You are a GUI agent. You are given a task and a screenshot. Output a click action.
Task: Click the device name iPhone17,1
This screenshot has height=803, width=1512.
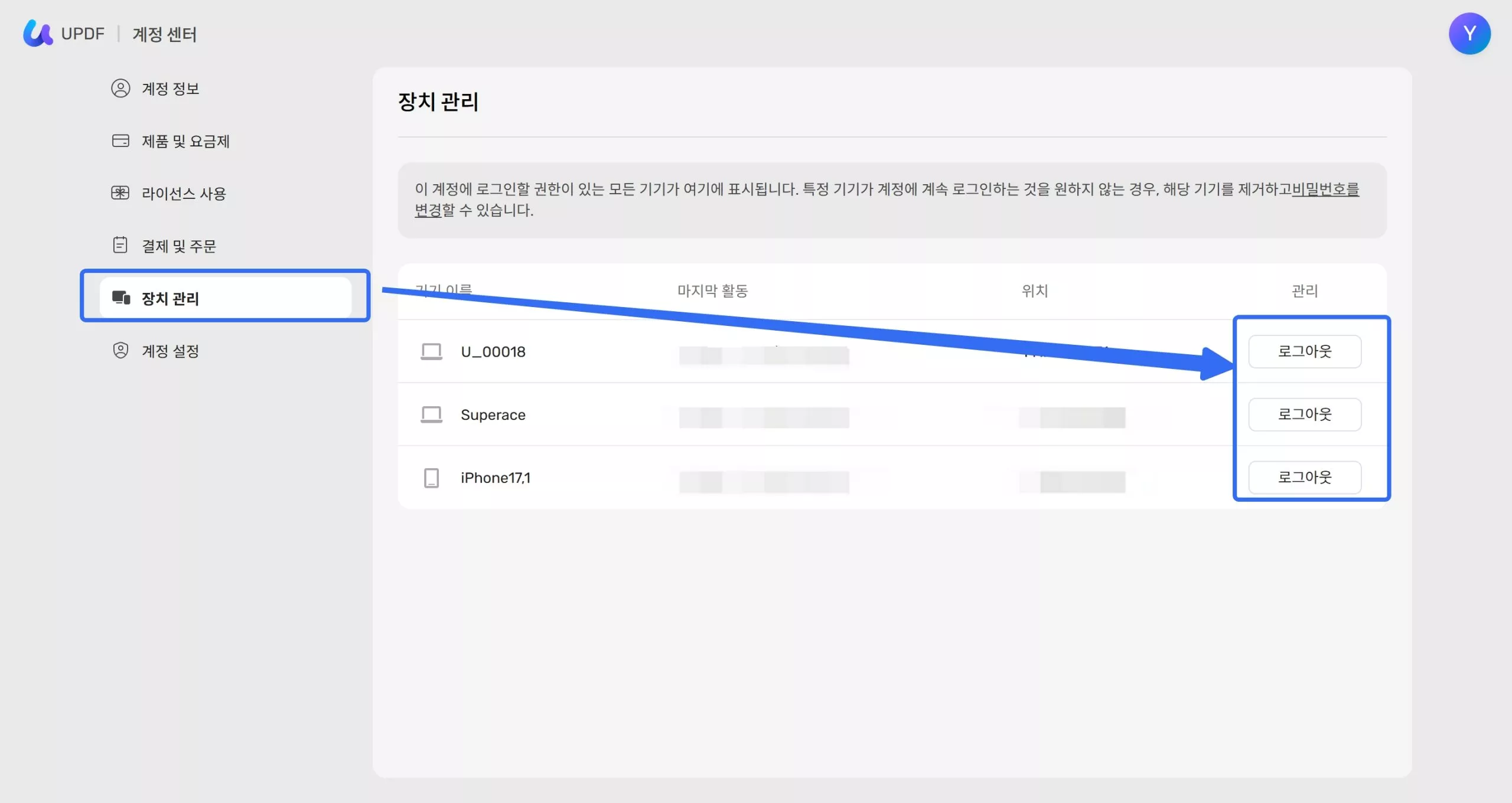496,478
